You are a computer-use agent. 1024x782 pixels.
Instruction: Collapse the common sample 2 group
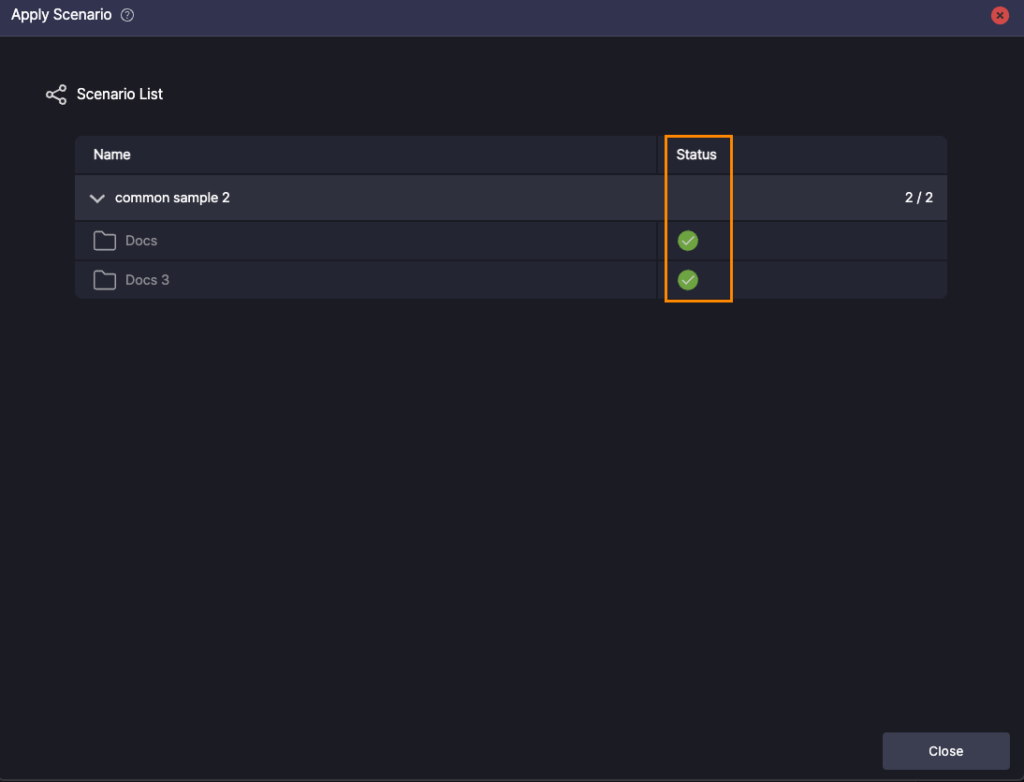(x=97, y=199)
